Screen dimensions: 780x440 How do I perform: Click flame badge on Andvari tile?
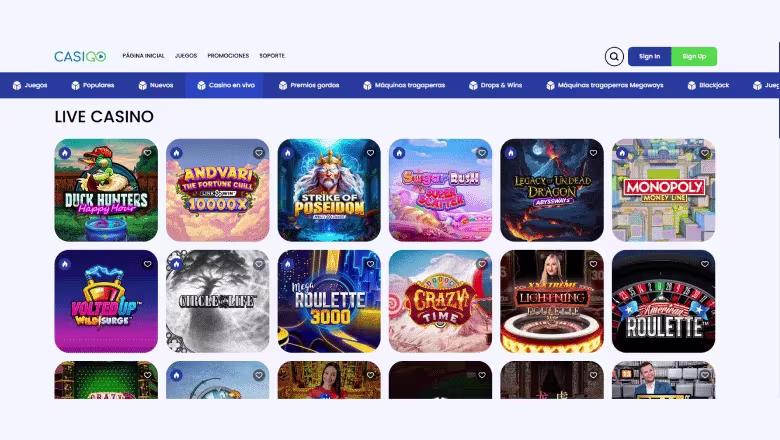[x=176, y=153]
